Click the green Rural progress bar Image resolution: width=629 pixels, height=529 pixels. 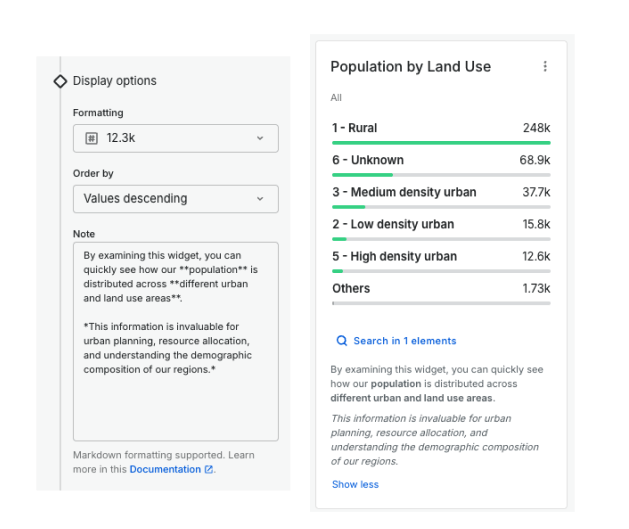(440, 143)
